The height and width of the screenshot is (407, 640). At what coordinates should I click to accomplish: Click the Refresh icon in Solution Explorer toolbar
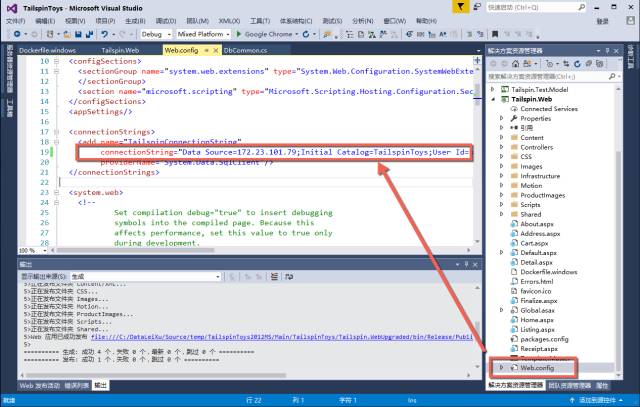(x=577, y=64)
